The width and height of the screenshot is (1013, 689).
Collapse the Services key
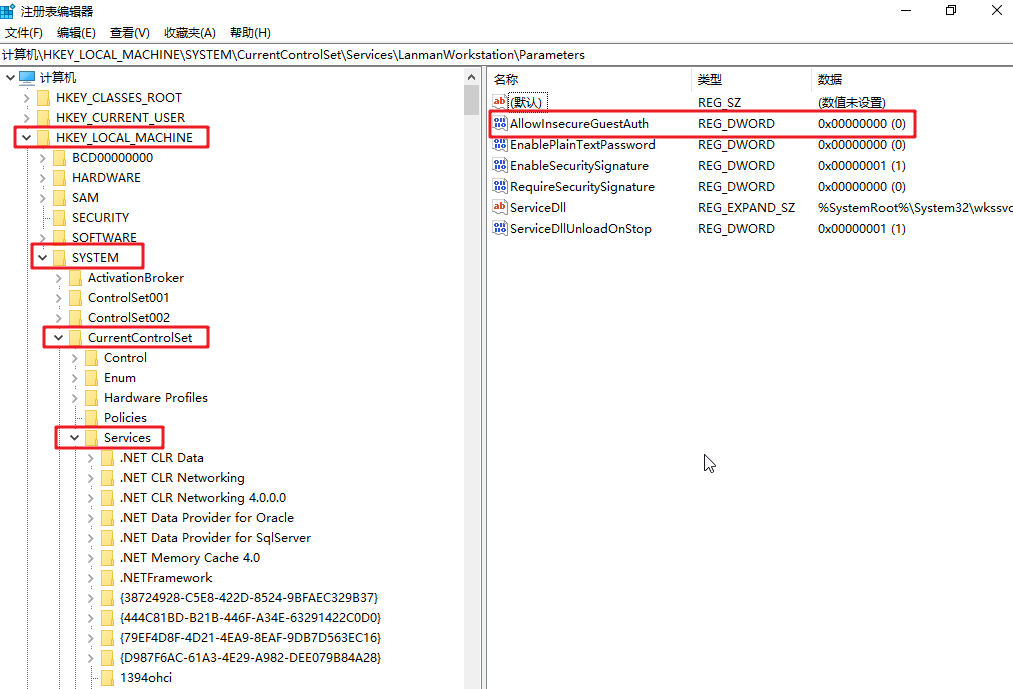point(75,438)
